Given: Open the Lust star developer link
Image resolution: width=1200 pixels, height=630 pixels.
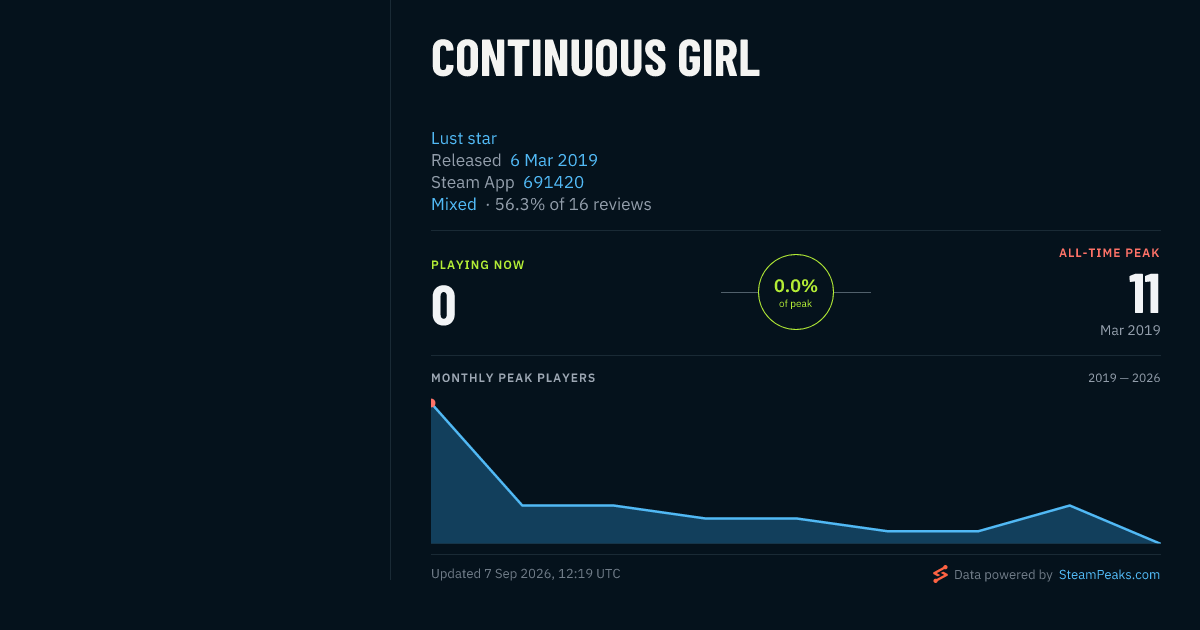Looking at the screenshot, I should coord(464,139).
